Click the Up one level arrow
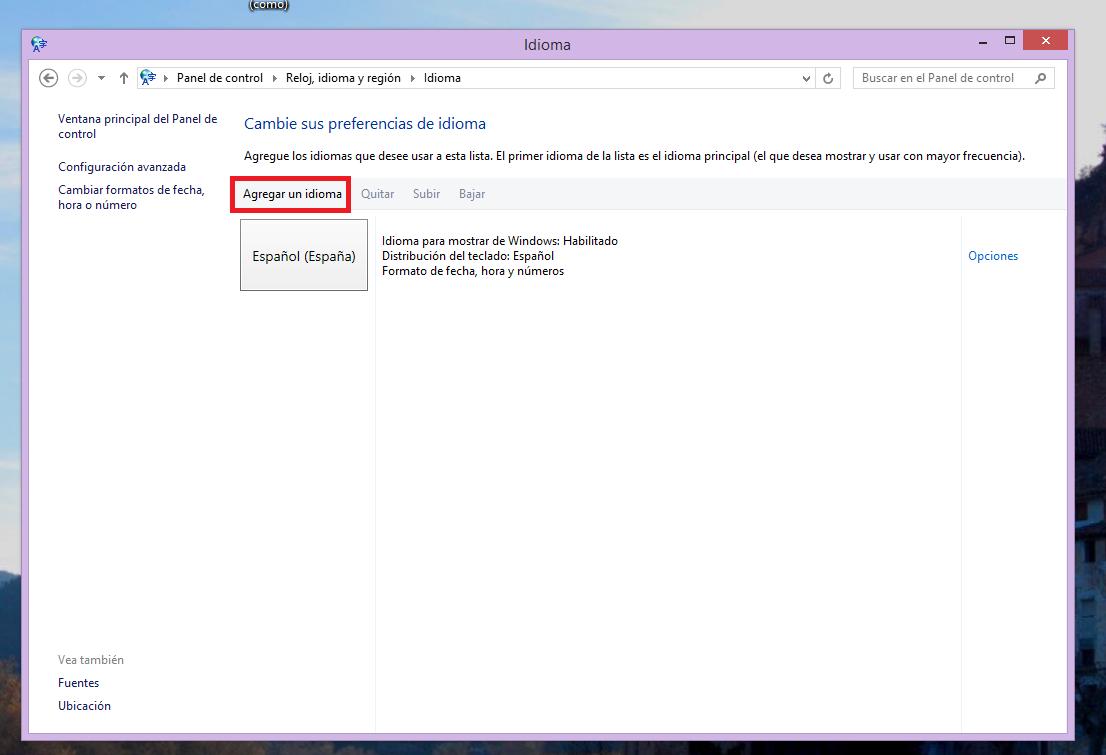 [124, 78]
